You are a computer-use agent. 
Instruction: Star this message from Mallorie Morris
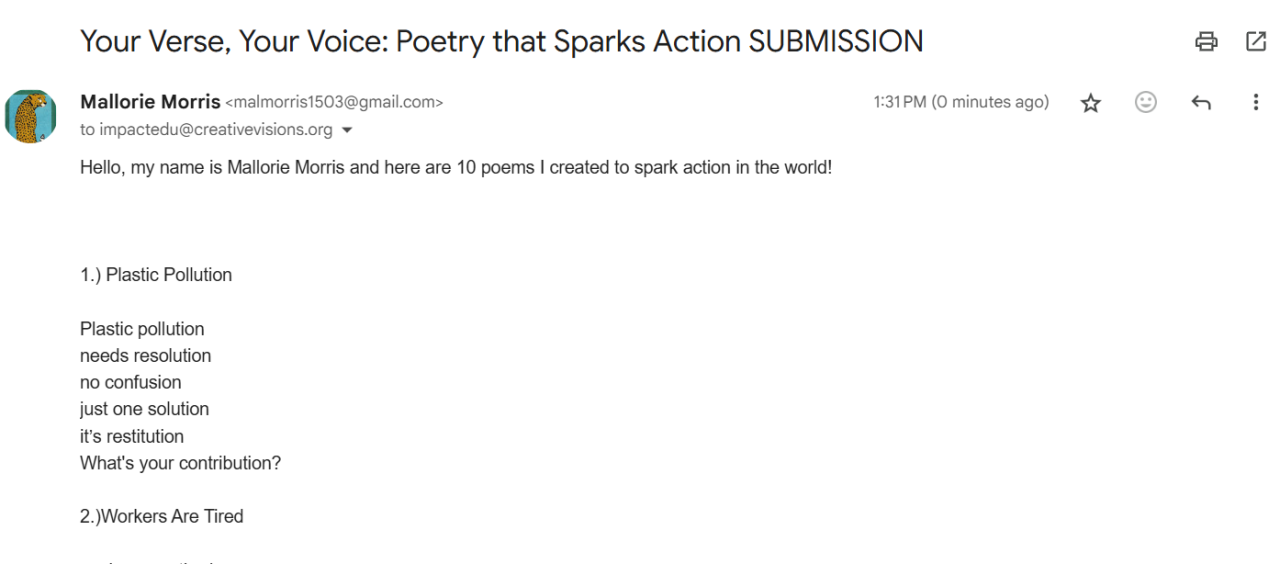1091,103
